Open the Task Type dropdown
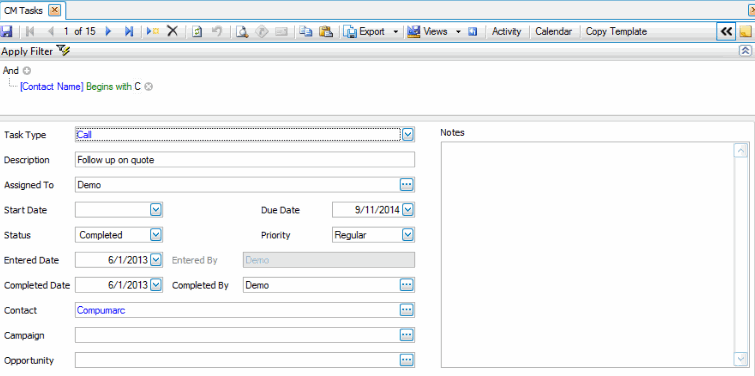Screen dimensions: 755x376 [408, 135]
